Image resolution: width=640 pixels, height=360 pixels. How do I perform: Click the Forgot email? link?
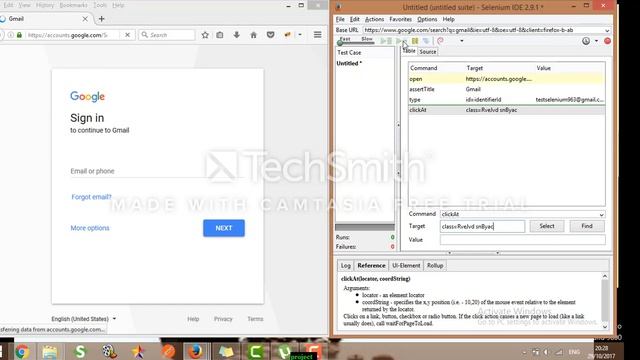[x=91, y=197]
